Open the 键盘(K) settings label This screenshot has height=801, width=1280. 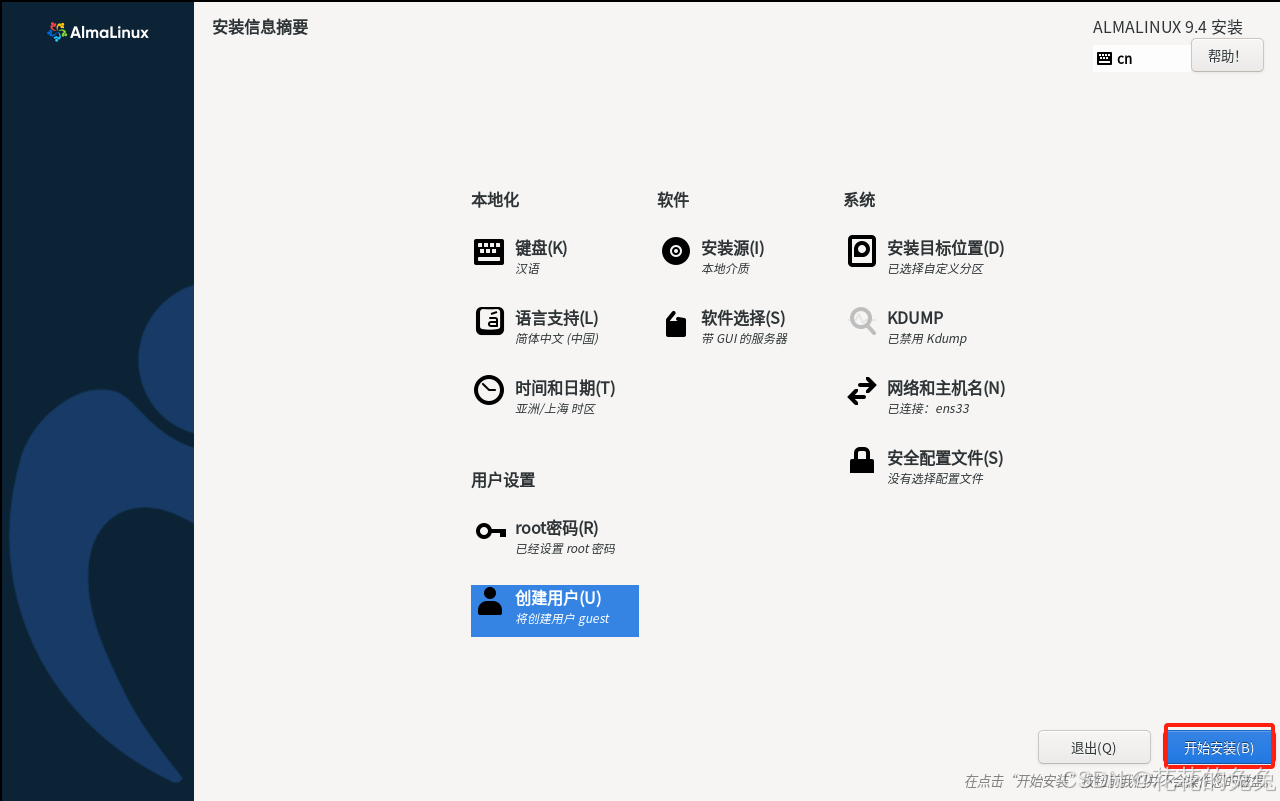pyautogui.click(x=541, y=248)
